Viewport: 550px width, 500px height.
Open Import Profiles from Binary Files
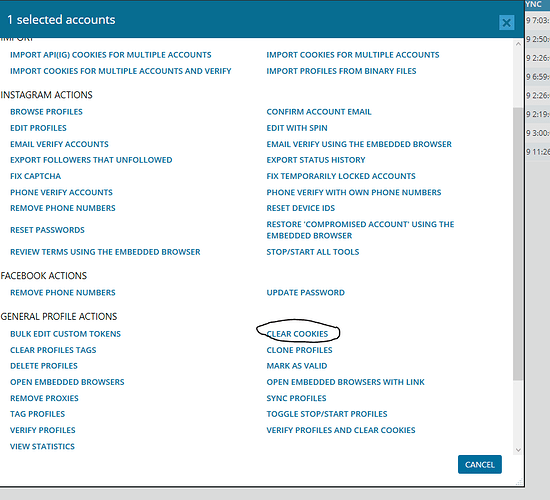[x=341, y=71]
